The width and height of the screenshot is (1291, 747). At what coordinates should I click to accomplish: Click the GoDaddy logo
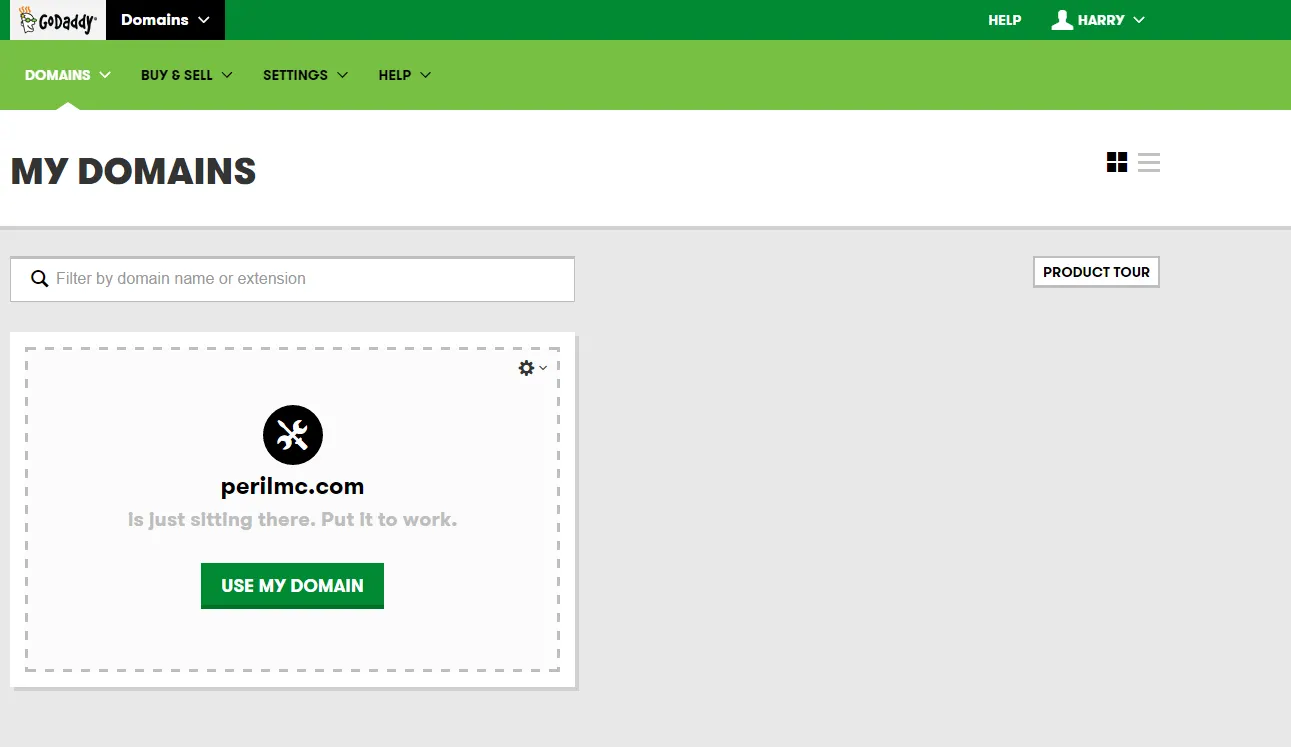click(x=58, y=20)
